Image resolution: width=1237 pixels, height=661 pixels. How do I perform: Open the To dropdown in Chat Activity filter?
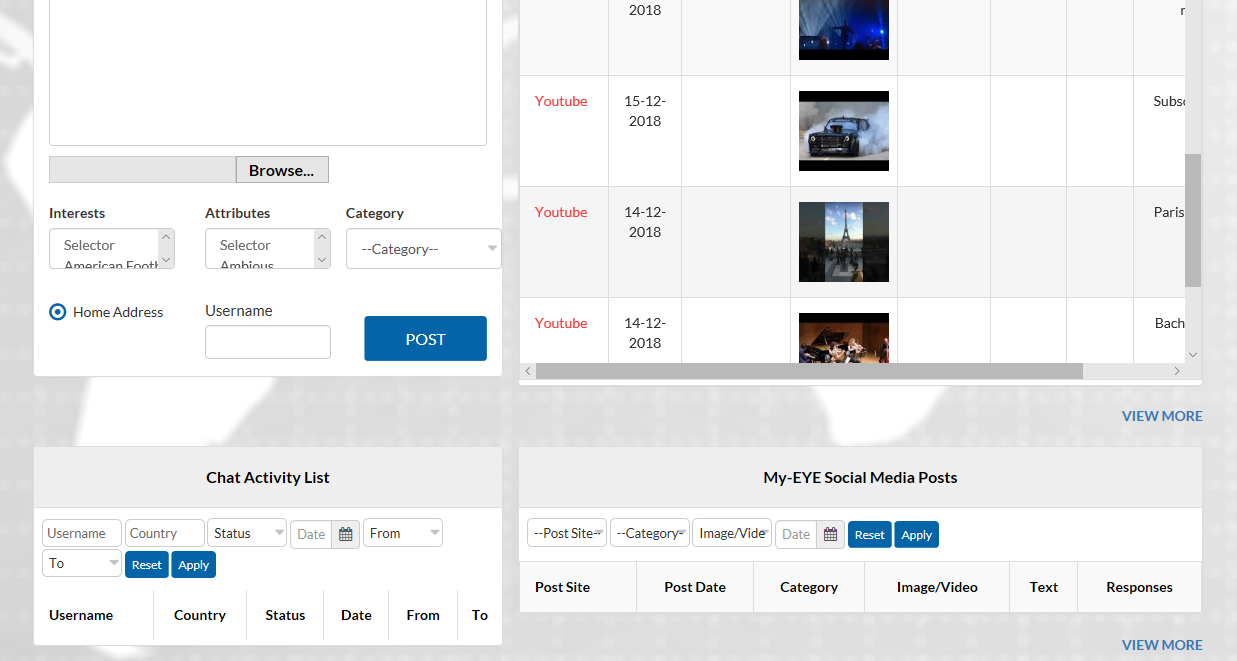point(82,564)
